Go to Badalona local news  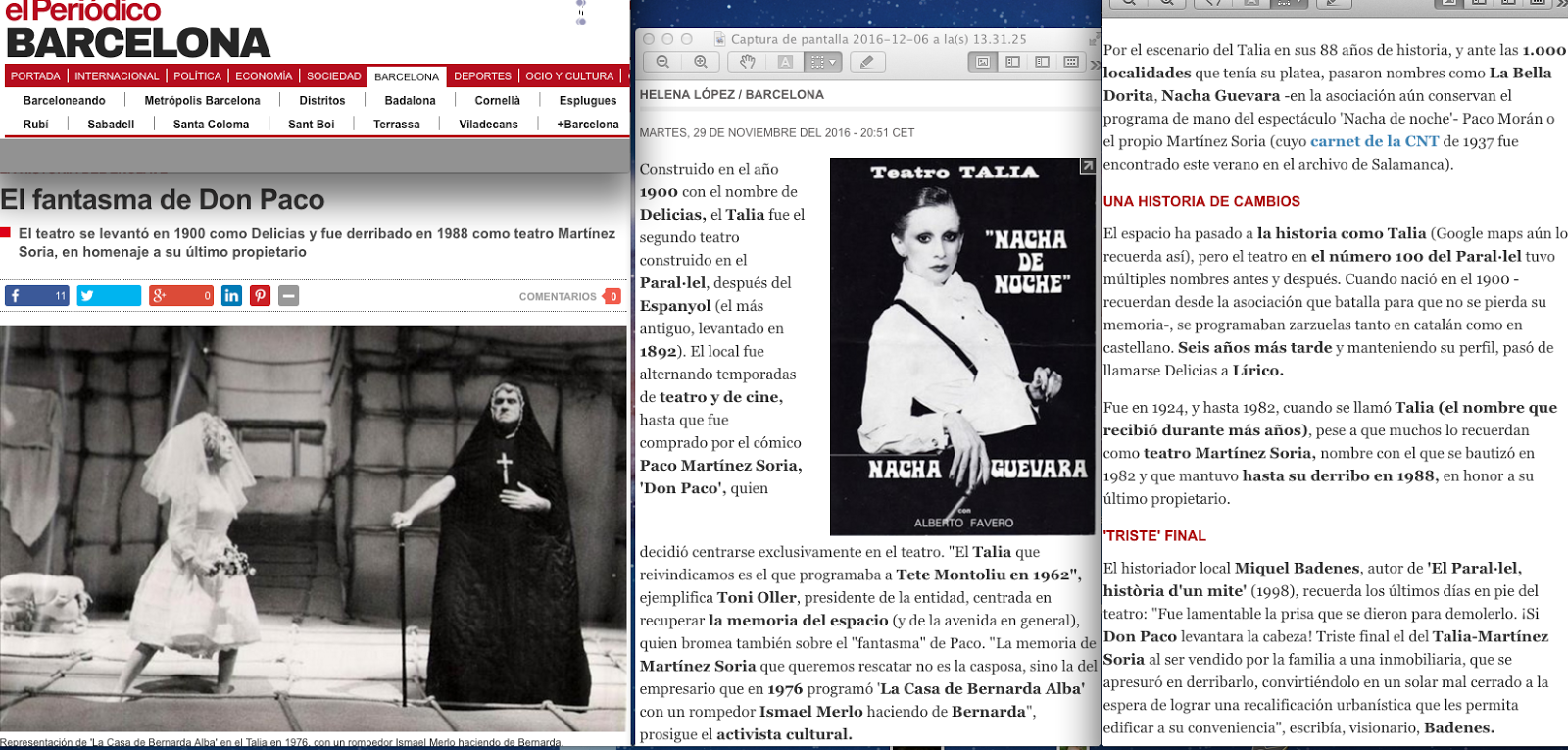click(x=410, y=101)
